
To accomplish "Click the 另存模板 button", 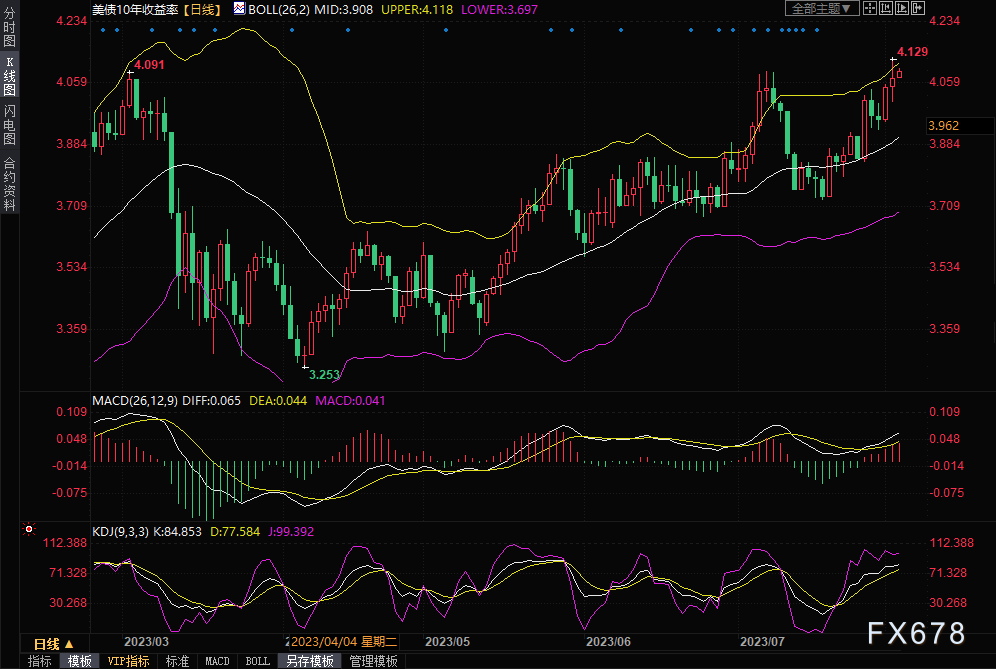I will (310, 661).
